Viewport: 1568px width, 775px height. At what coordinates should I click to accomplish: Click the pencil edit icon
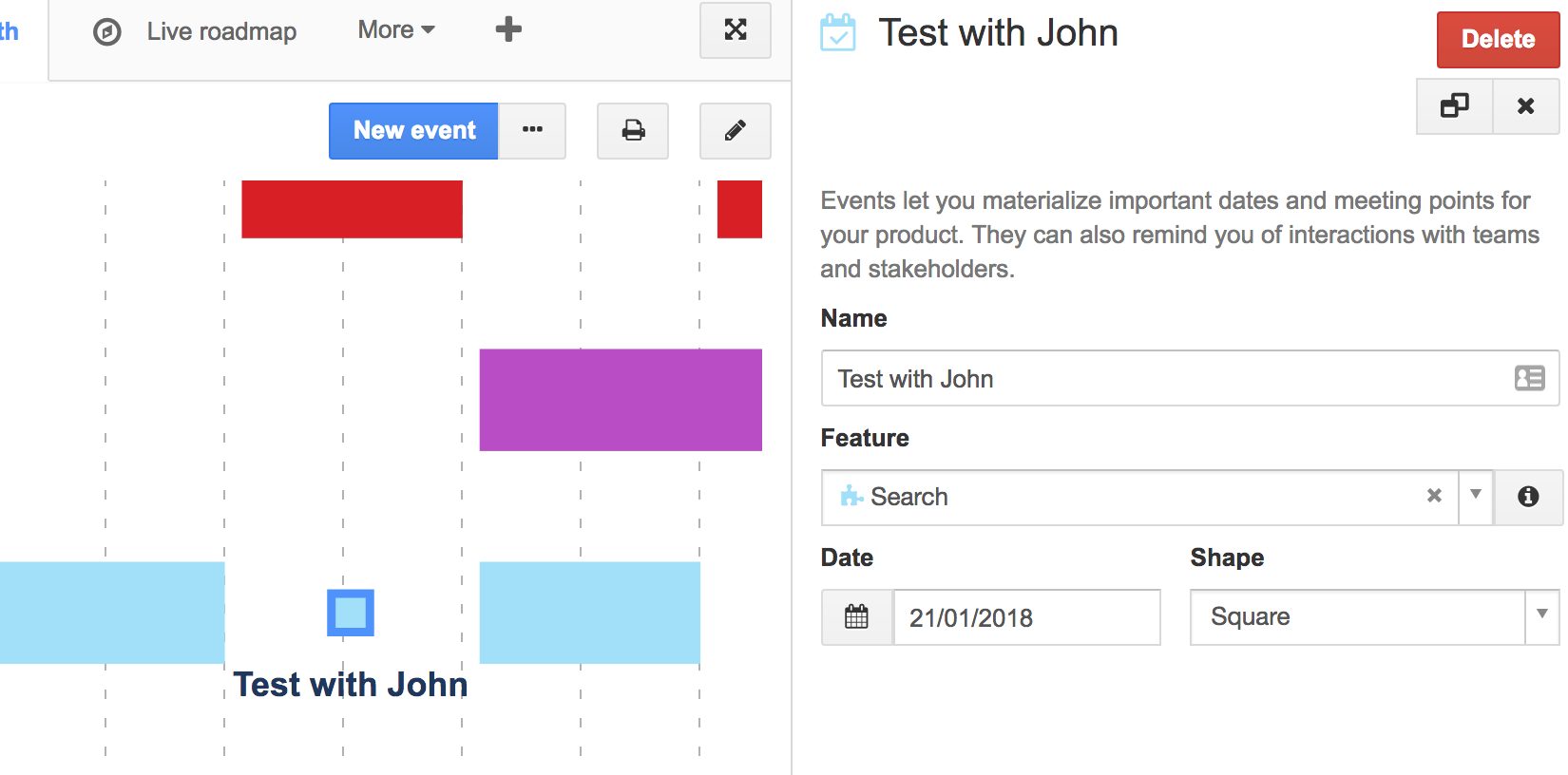coord(735,131)
